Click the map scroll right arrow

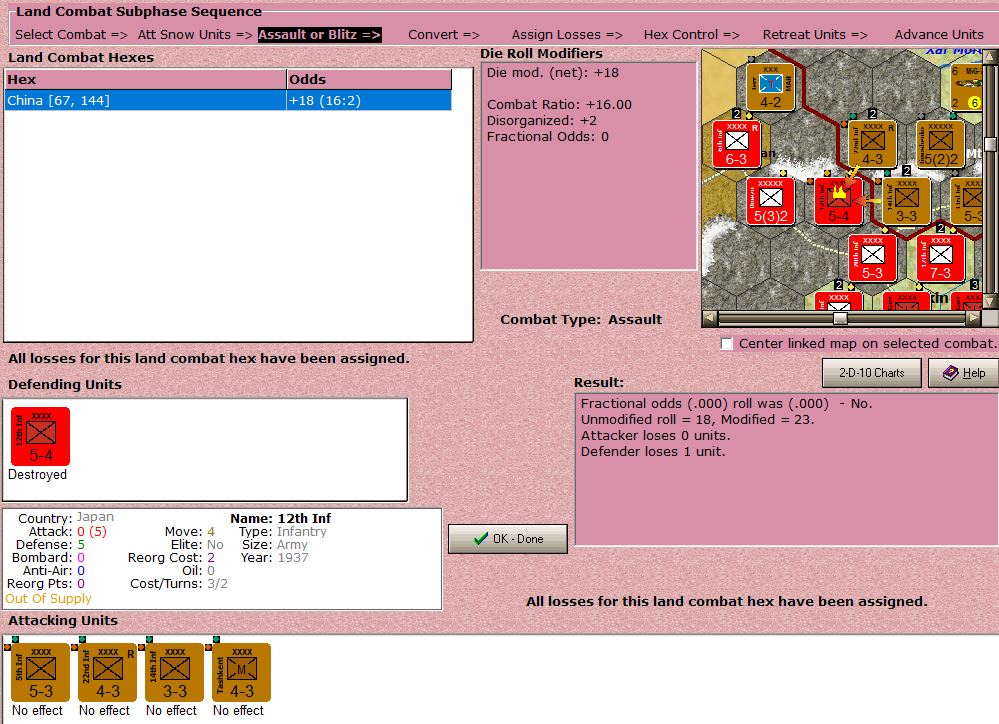pyautogui.click(x=974, y=318)
